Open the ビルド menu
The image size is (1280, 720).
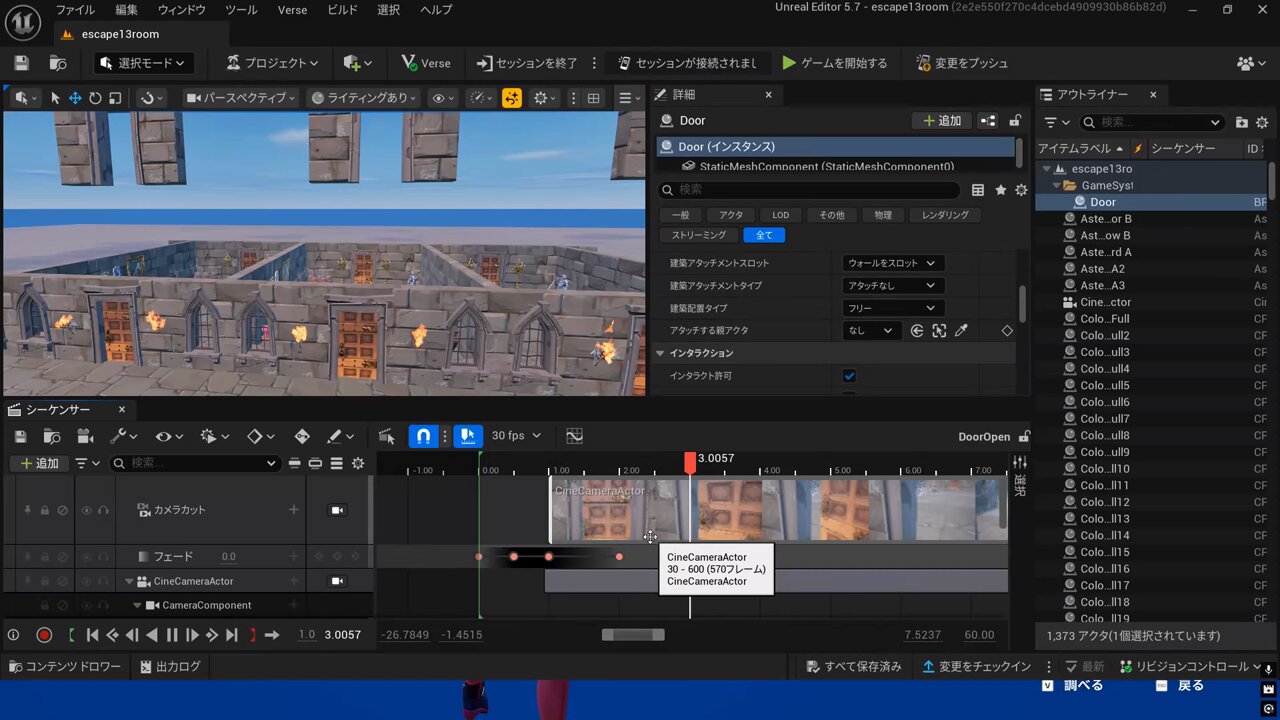[342, 10]
